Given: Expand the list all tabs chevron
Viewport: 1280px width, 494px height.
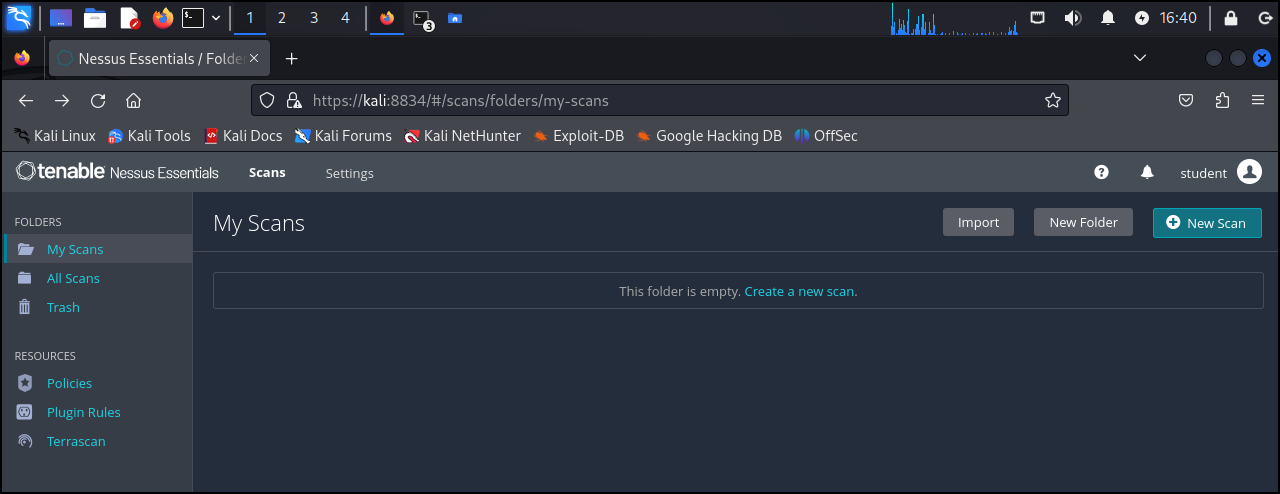Looking at the screenshot, I should 1139,59.
